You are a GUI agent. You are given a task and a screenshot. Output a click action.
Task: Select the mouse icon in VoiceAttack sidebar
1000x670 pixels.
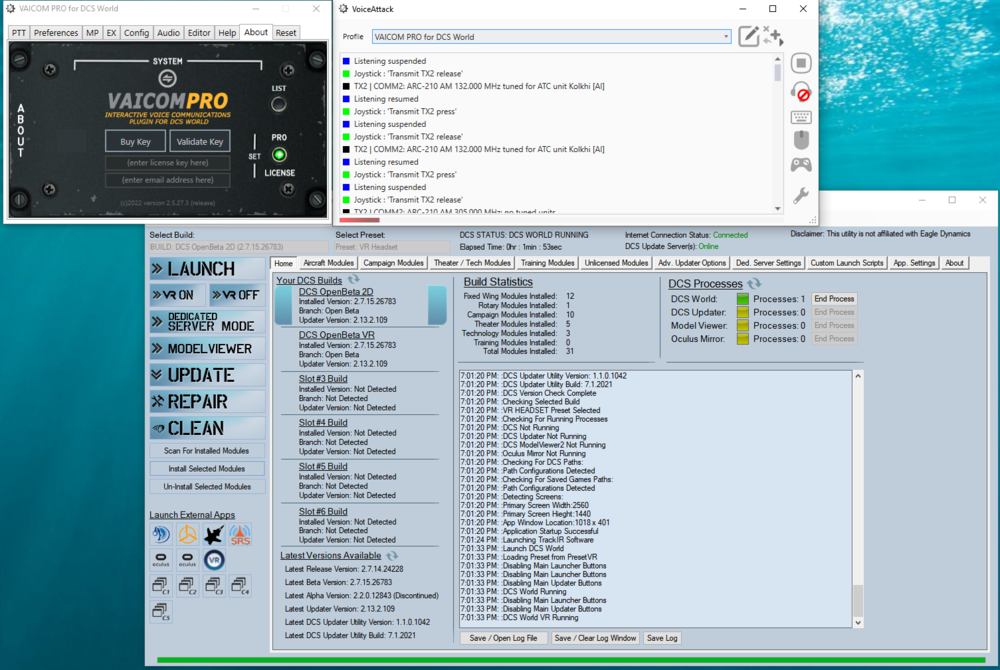pyautogui.click(x=800, y=140)
